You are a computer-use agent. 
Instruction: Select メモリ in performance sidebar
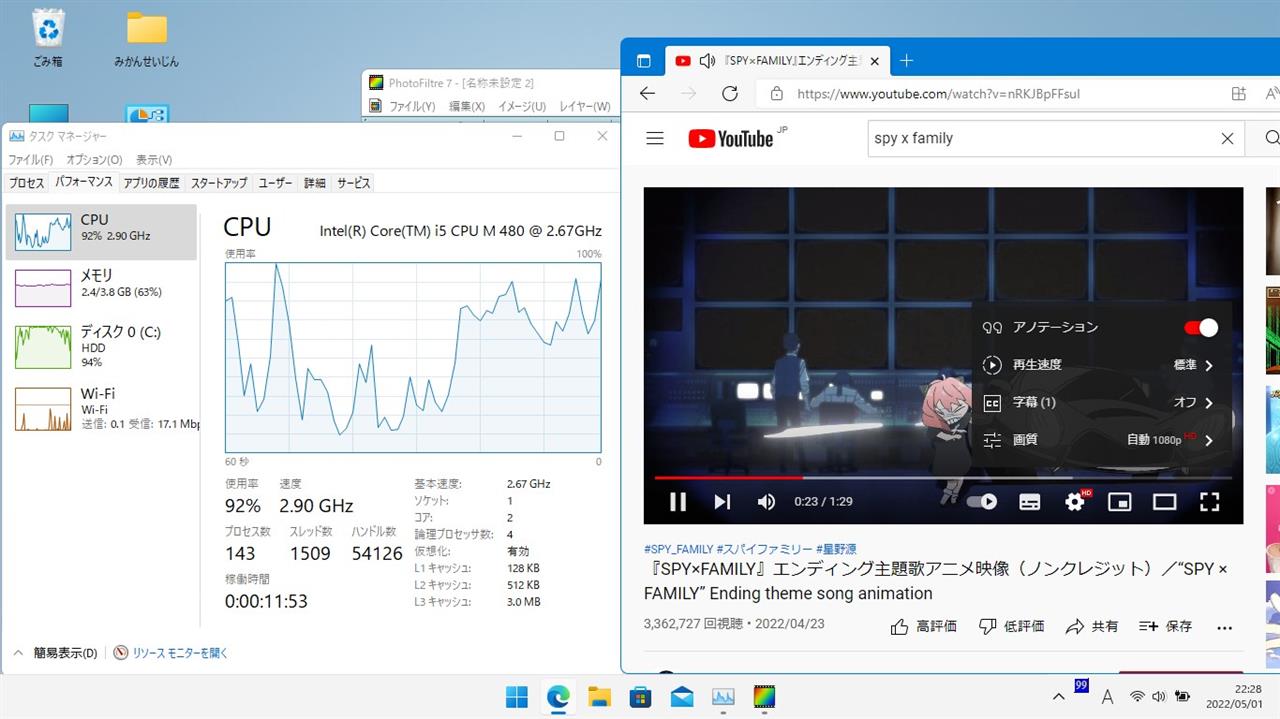[101, 288]
